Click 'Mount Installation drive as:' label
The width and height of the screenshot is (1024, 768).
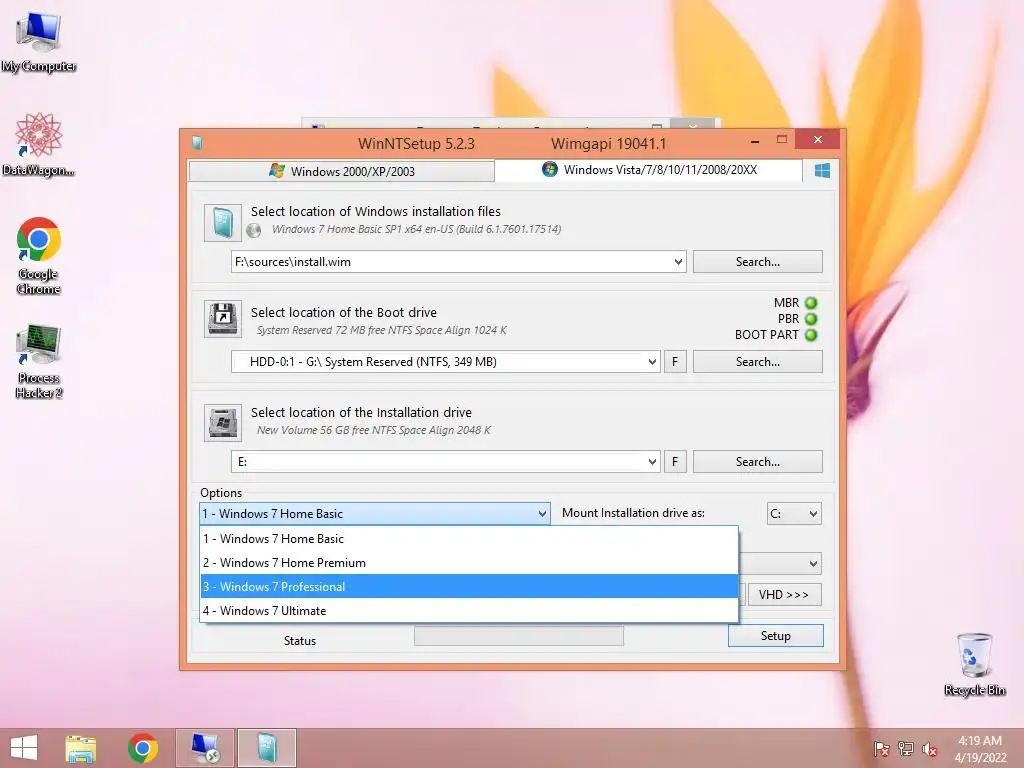tap(633, 513)
